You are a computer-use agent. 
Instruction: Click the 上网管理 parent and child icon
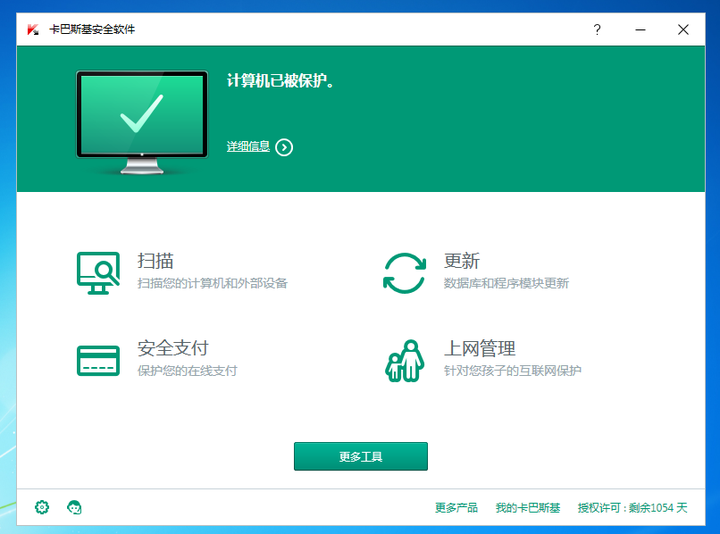tap(405, 360)
